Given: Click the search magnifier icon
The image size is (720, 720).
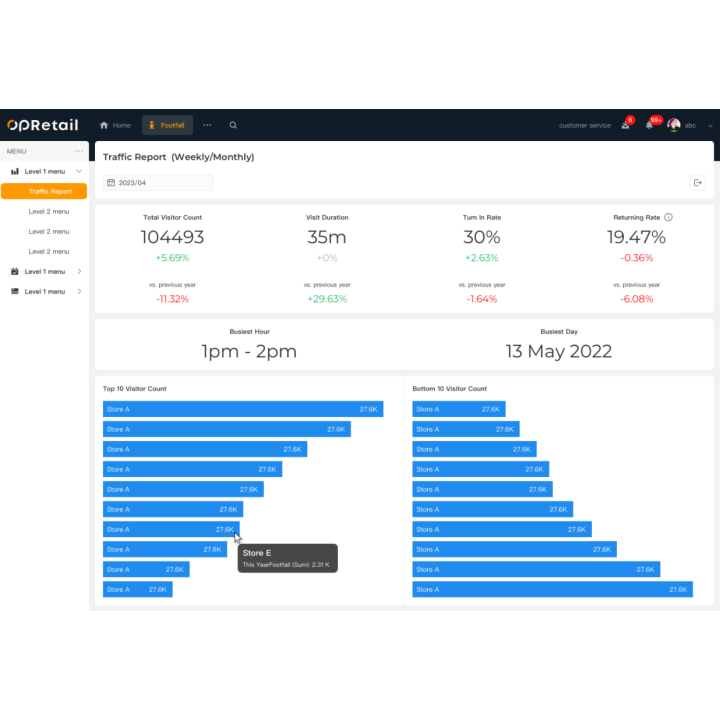Looking at the screenshot, I should pyautogui.click(x=233, y=125).
